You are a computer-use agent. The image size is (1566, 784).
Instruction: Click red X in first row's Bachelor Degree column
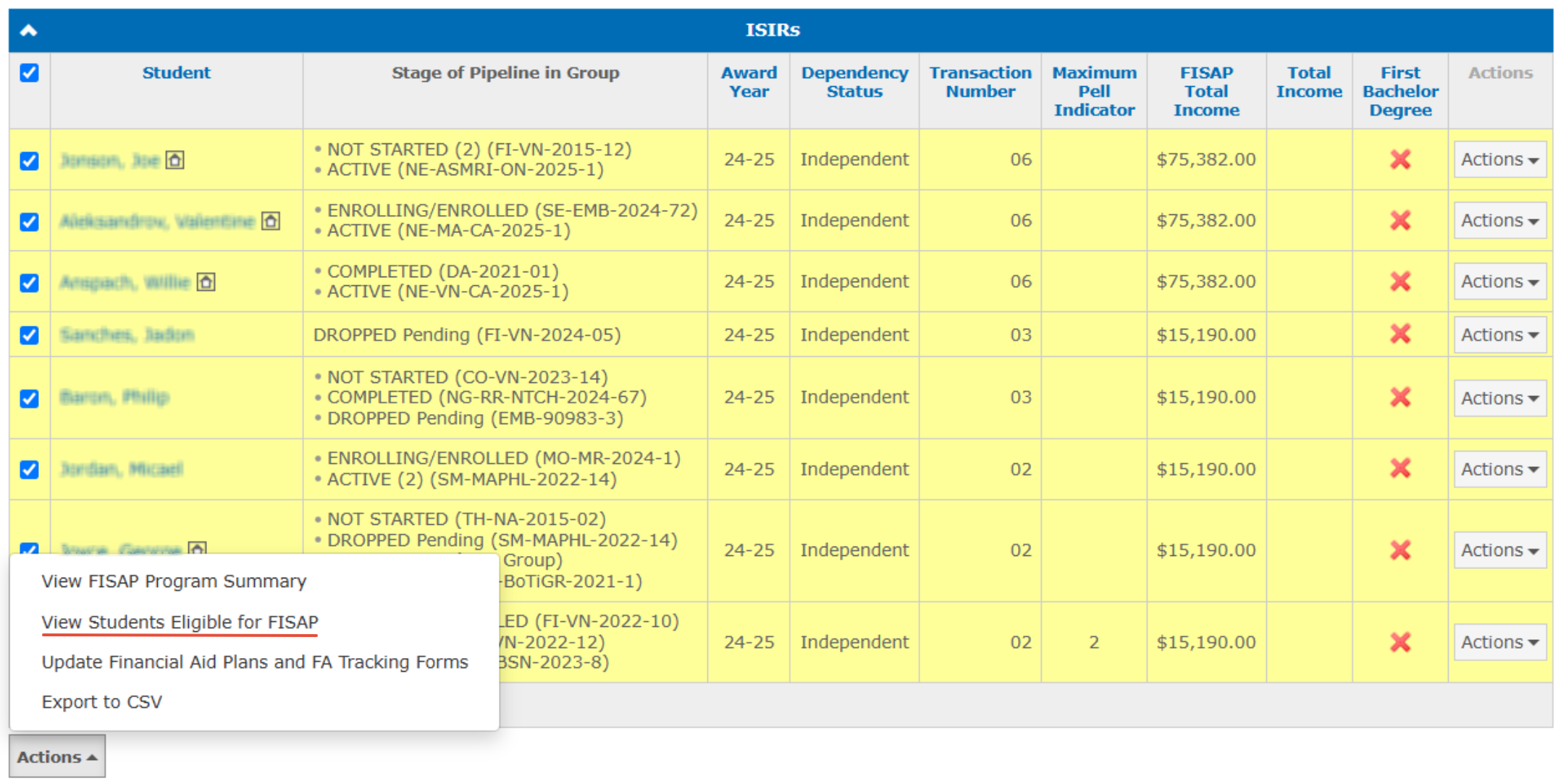(1399, 160)
